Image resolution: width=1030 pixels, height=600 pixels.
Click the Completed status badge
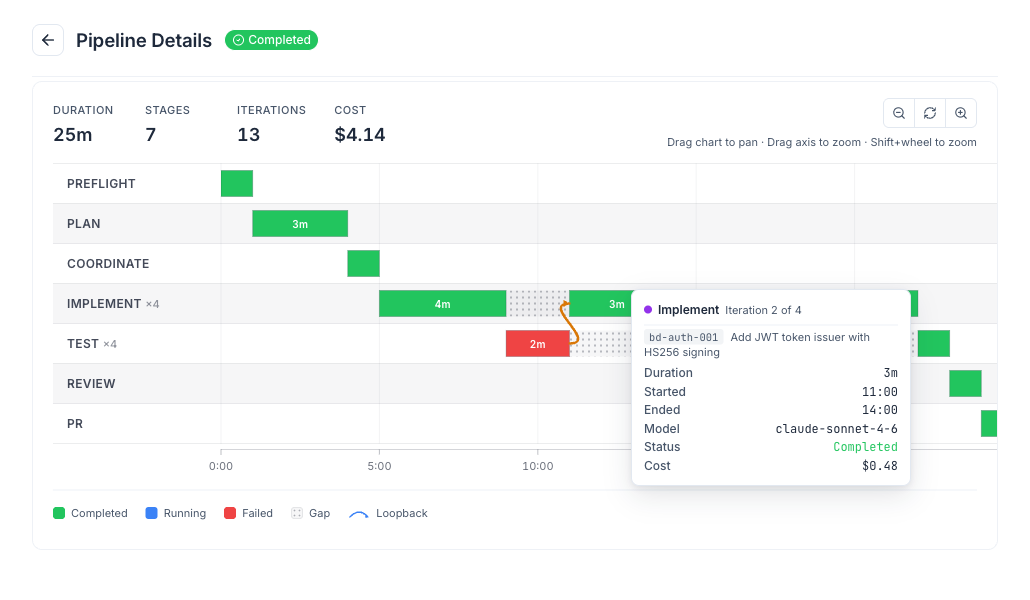[x=271, y=40]
